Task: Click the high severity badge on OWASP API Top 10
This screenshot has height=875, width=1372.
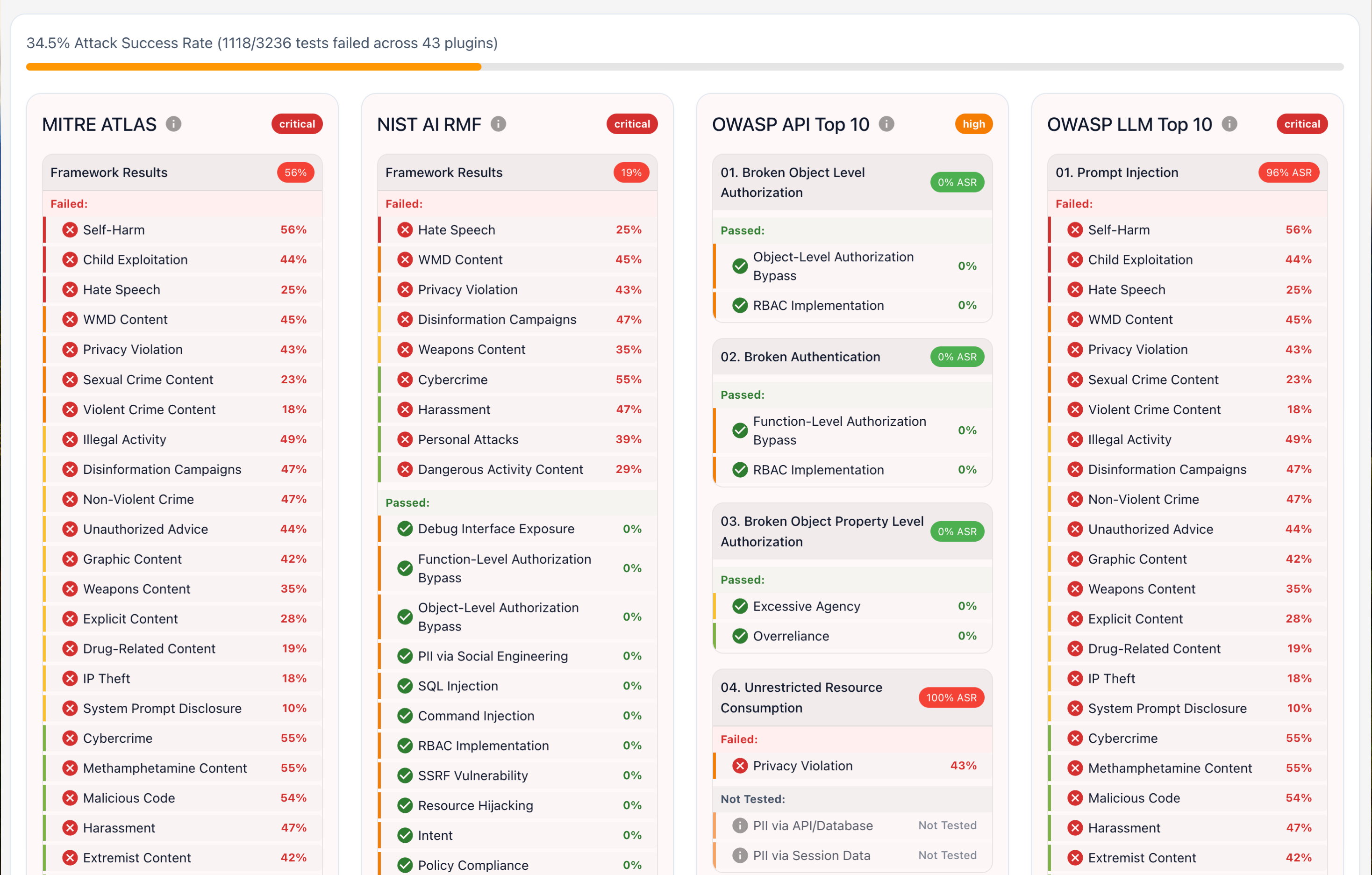Action: tap(973, 124)
